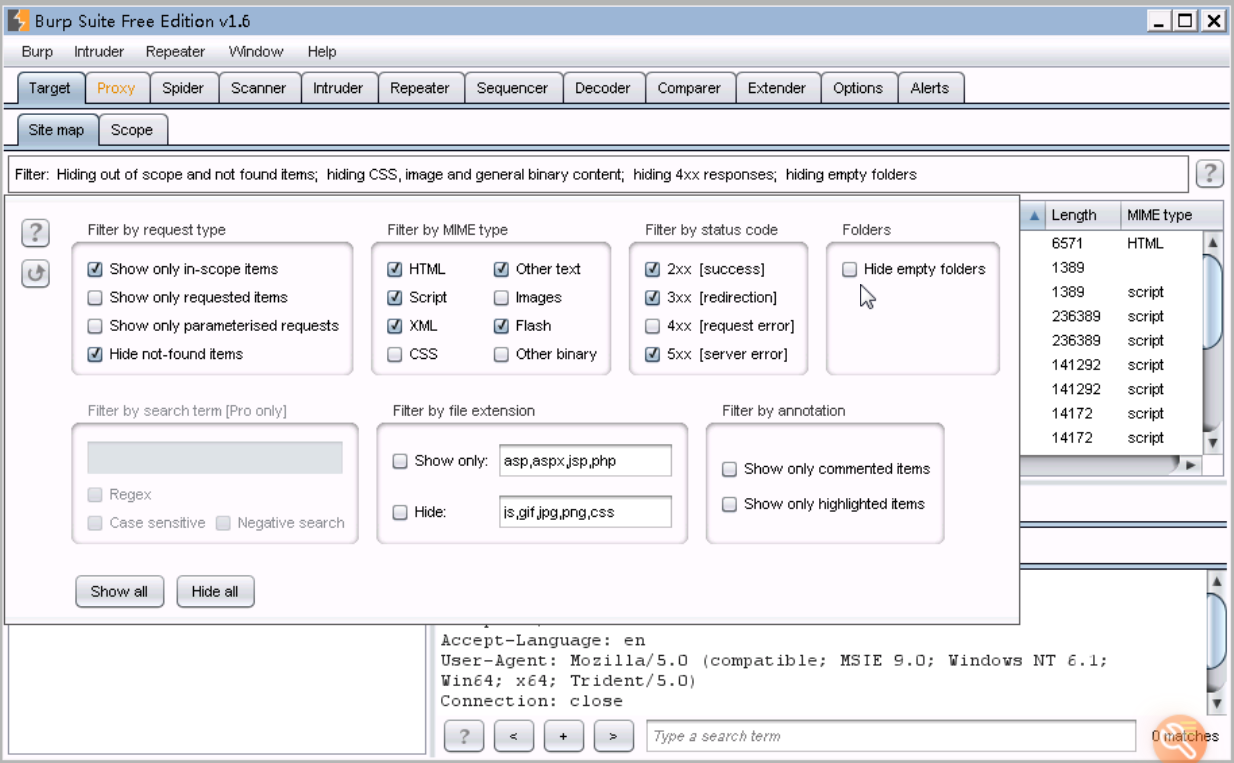
Task: Enable the Images MIME checkbox
Action: pyautogui.click(x=501, y=297)
